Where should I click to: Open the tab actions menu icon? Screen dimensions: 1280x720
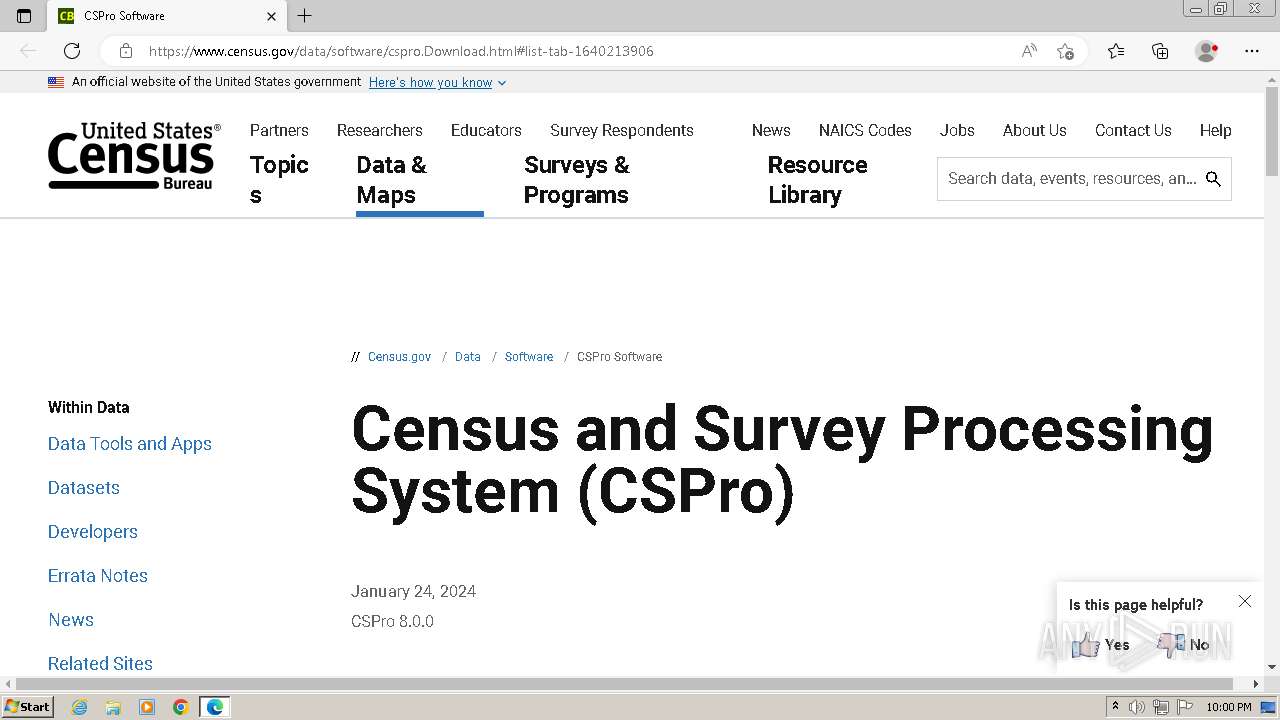tap(24, 16)
